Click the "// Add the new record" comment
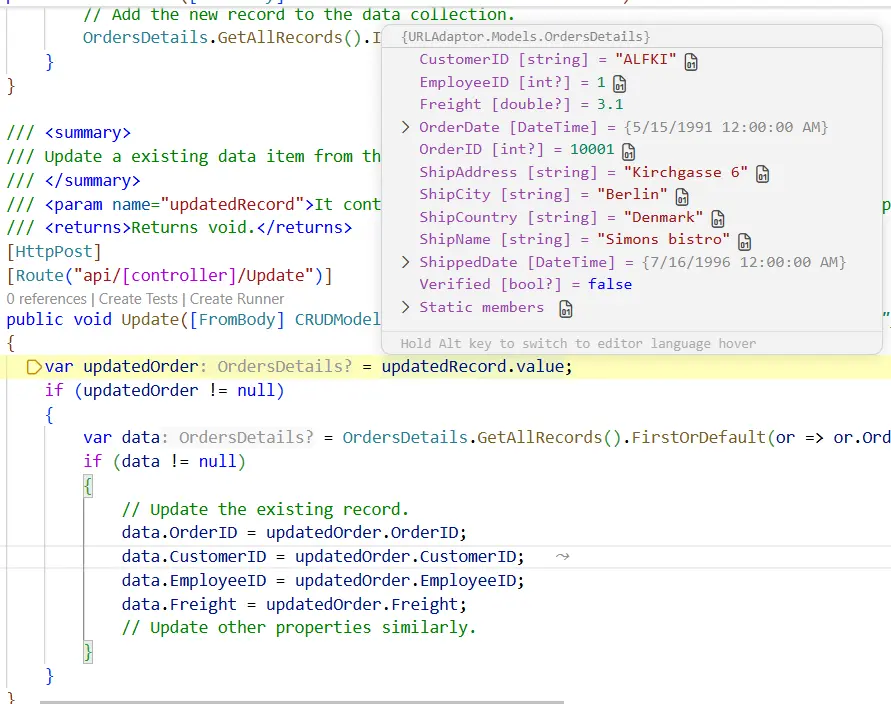The width and height of the screenshot is (891, 704). (x=299, y=15)
